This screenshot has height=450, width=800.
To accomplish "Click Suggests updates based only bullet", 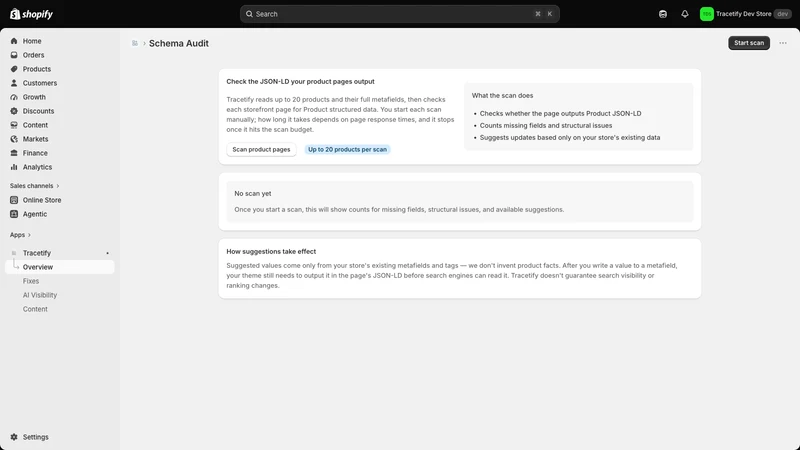I will point(569,137).
